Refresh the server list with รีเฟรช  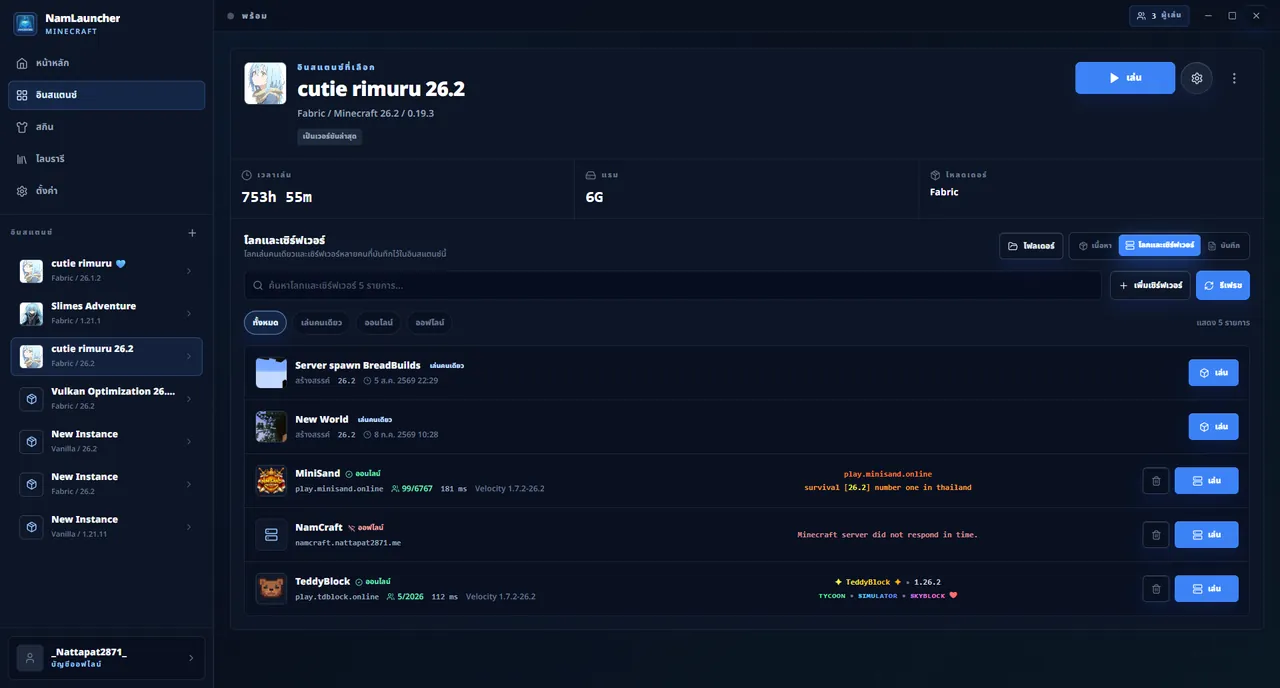[x=1223, y=286]
